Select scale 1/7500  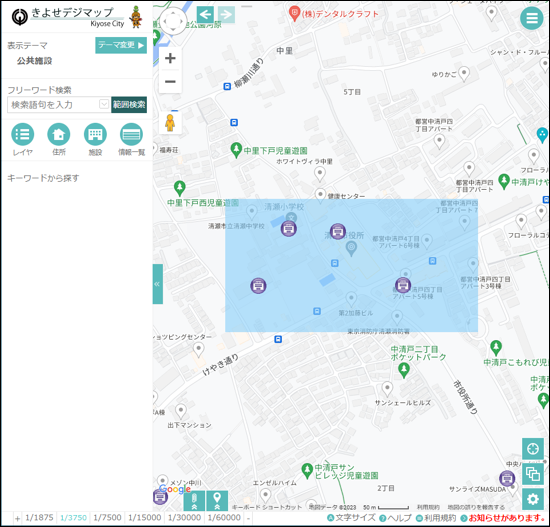pyautogui.click(x=107, y=518)
